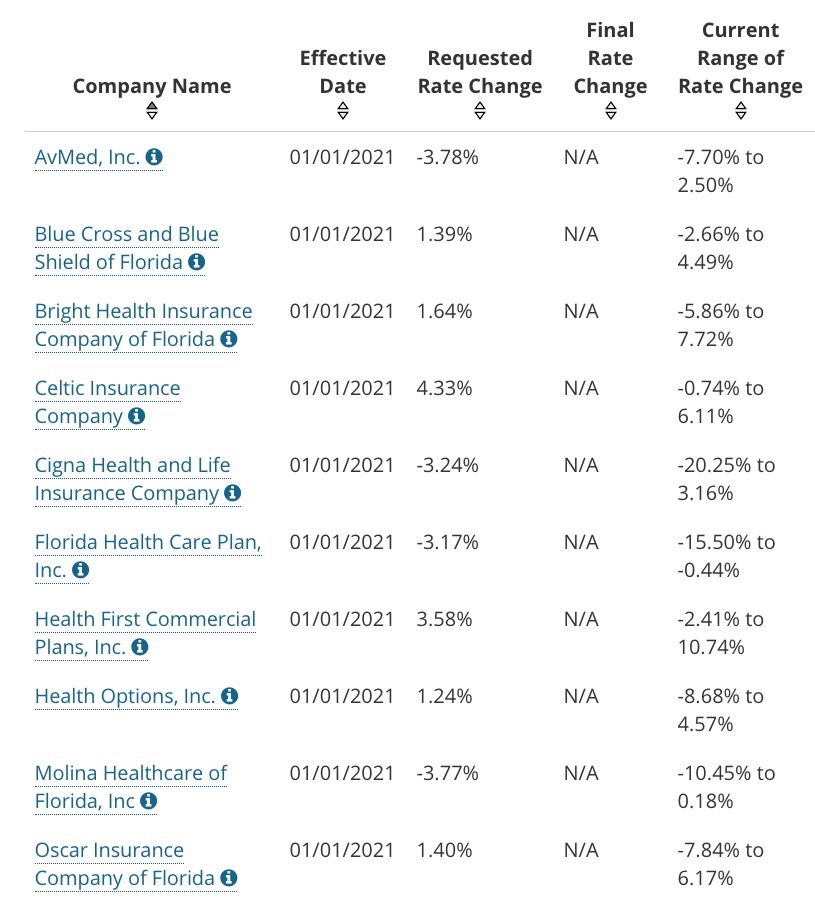Click Health First Commercial Plans info icon
Viewport: 815px width, 922px height.
(x=140, y=647)
